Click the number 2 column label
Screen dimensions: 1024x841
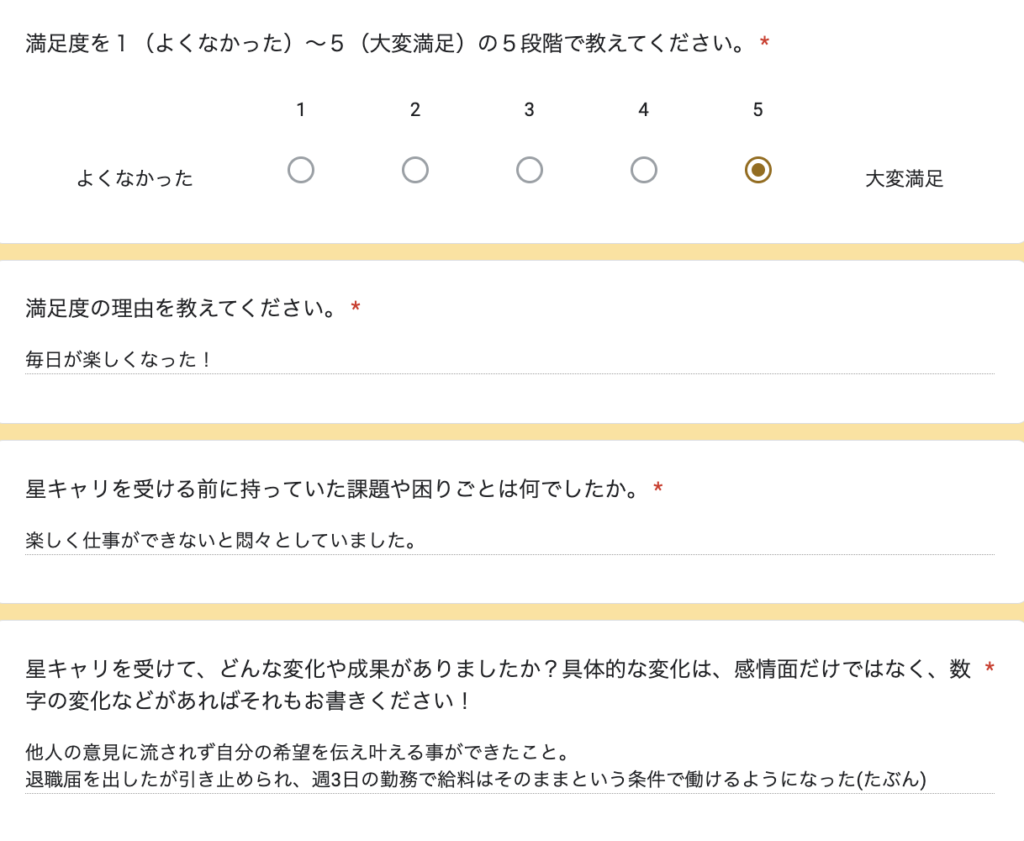(415, 110)
